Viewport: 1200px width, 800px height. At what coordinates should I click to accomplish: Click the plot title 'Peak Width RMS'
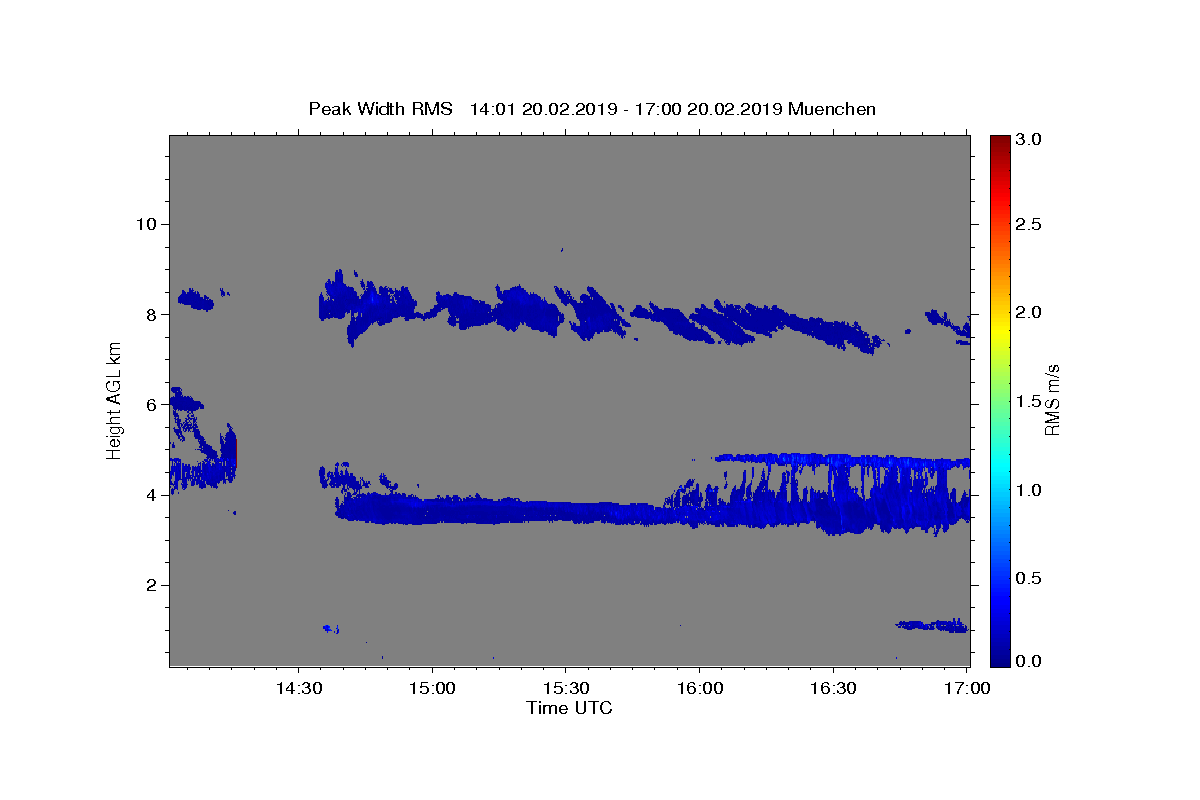(381, 109)
